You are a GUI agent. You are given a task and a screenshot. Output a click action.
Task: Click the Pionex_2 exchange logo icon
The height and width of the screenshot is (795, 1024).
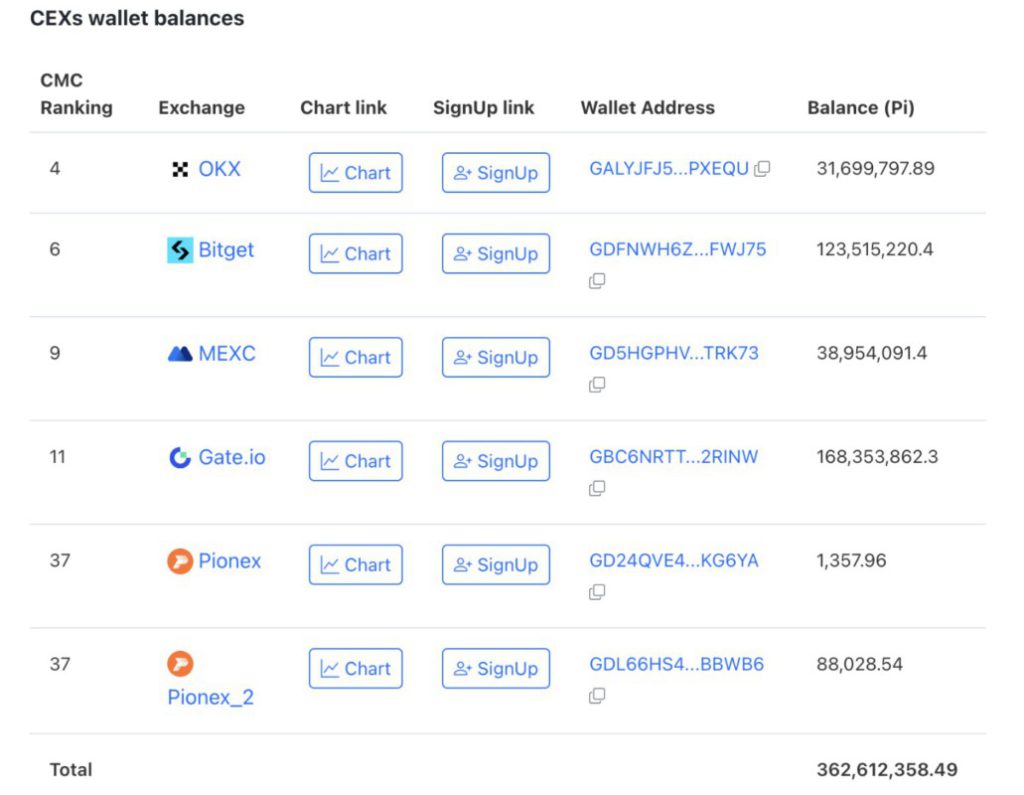pos(180,664)
